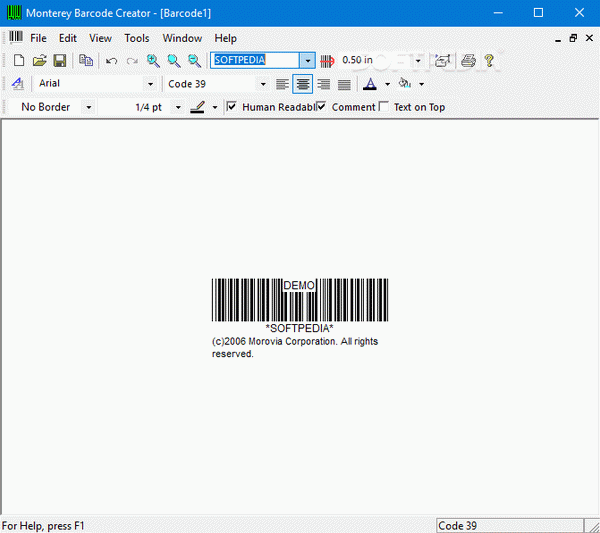Toggle the Human Readable checkbox
Screen dimensions: 600x533
click(x=232, y=106)
